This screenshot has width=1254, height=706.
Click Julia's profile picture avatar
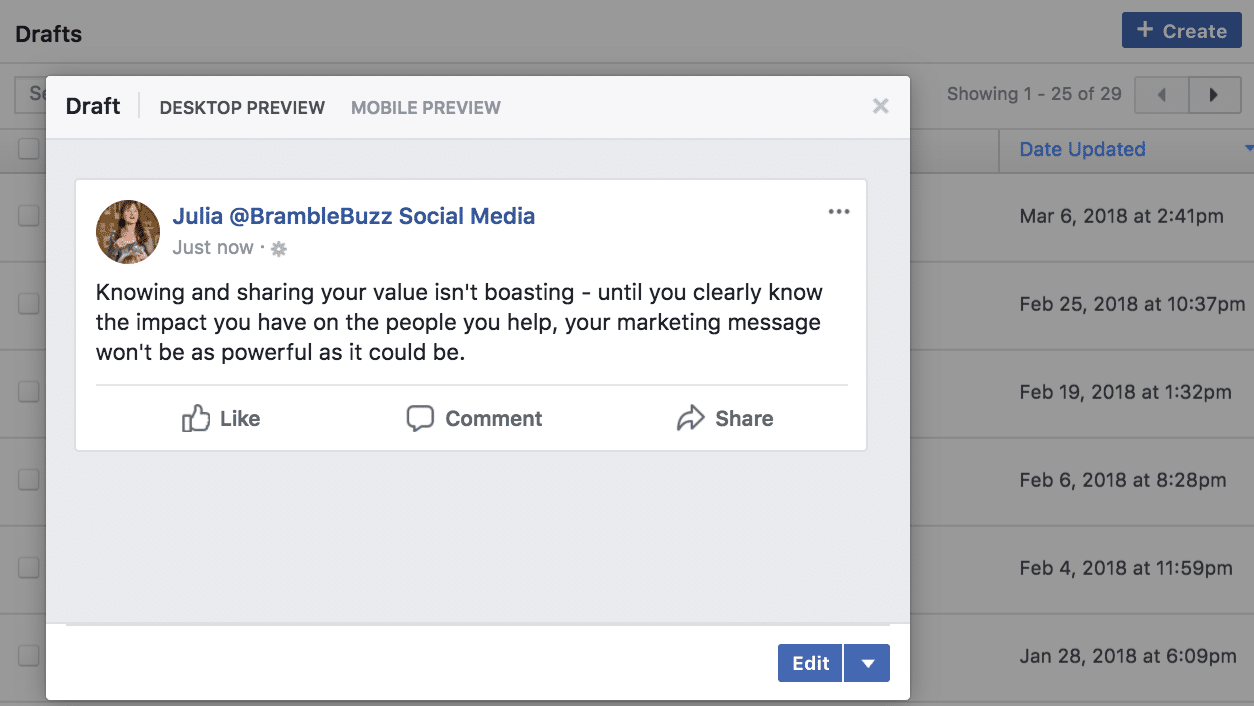pos(128,232)
